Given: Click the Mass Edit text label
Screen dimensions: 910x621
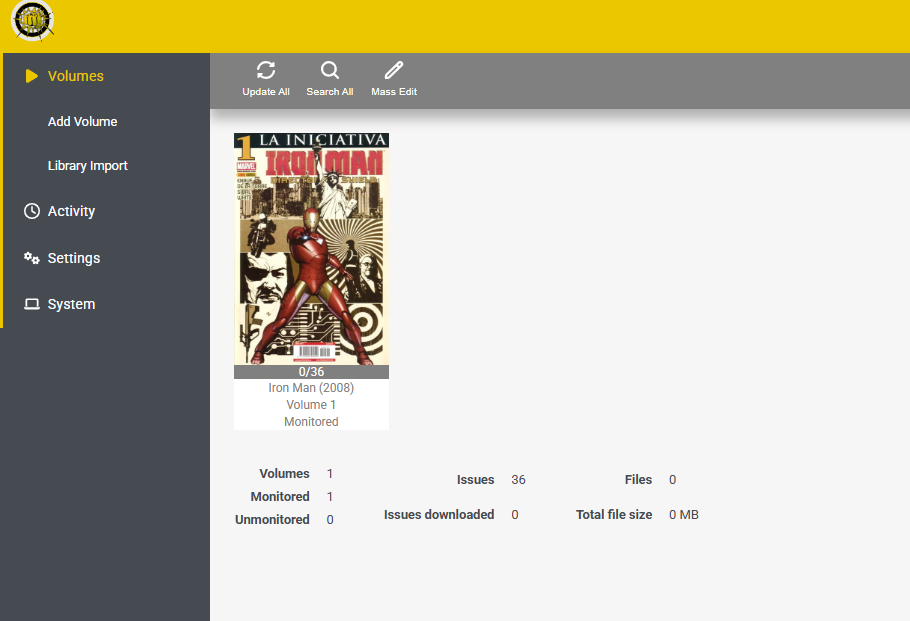Looking at the screenshot, I should click(x=394, y=92).
